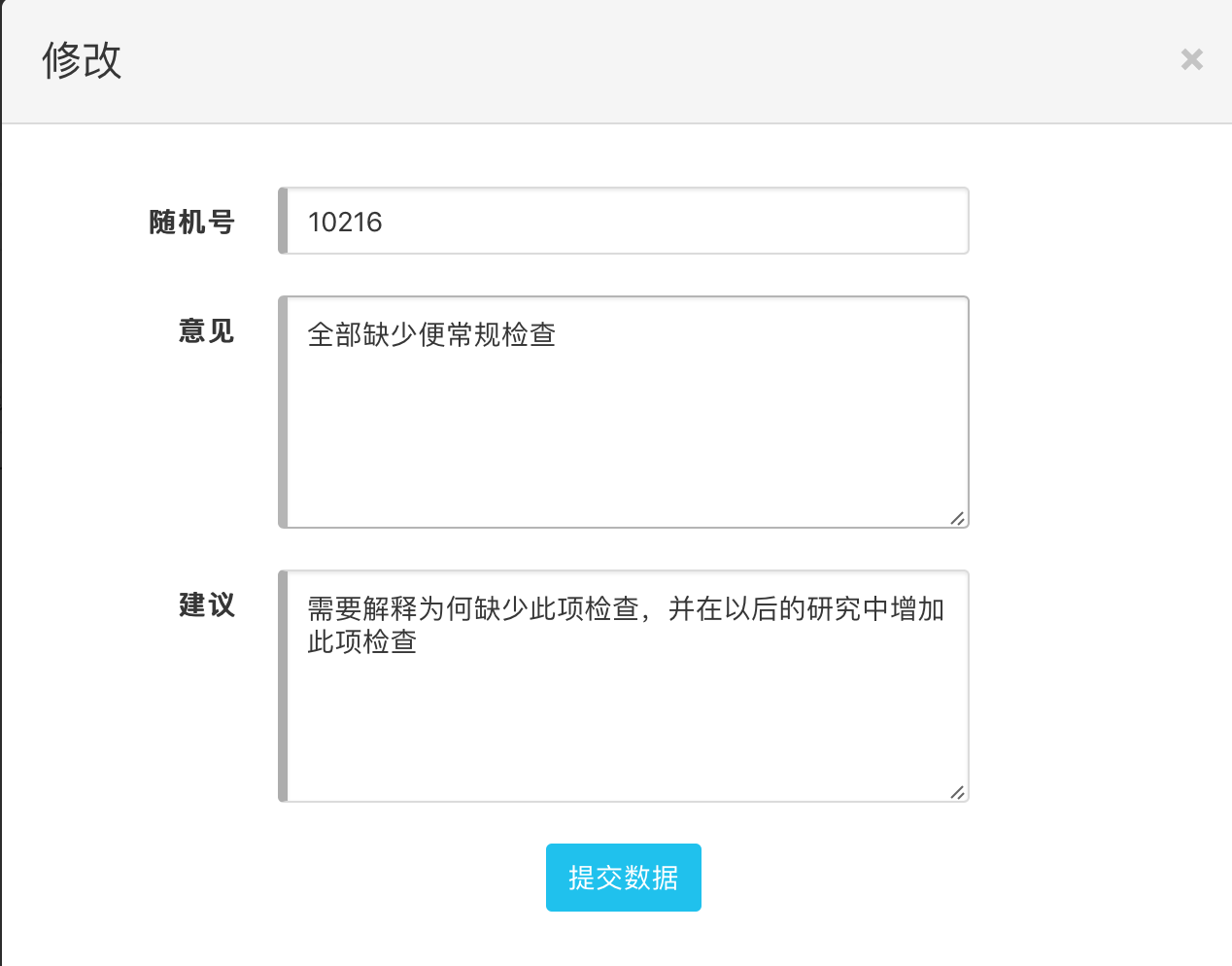Click the gray left bar of 随机号 field
The width and height of the screenshot is (1232, 966).
coord(283,222)
